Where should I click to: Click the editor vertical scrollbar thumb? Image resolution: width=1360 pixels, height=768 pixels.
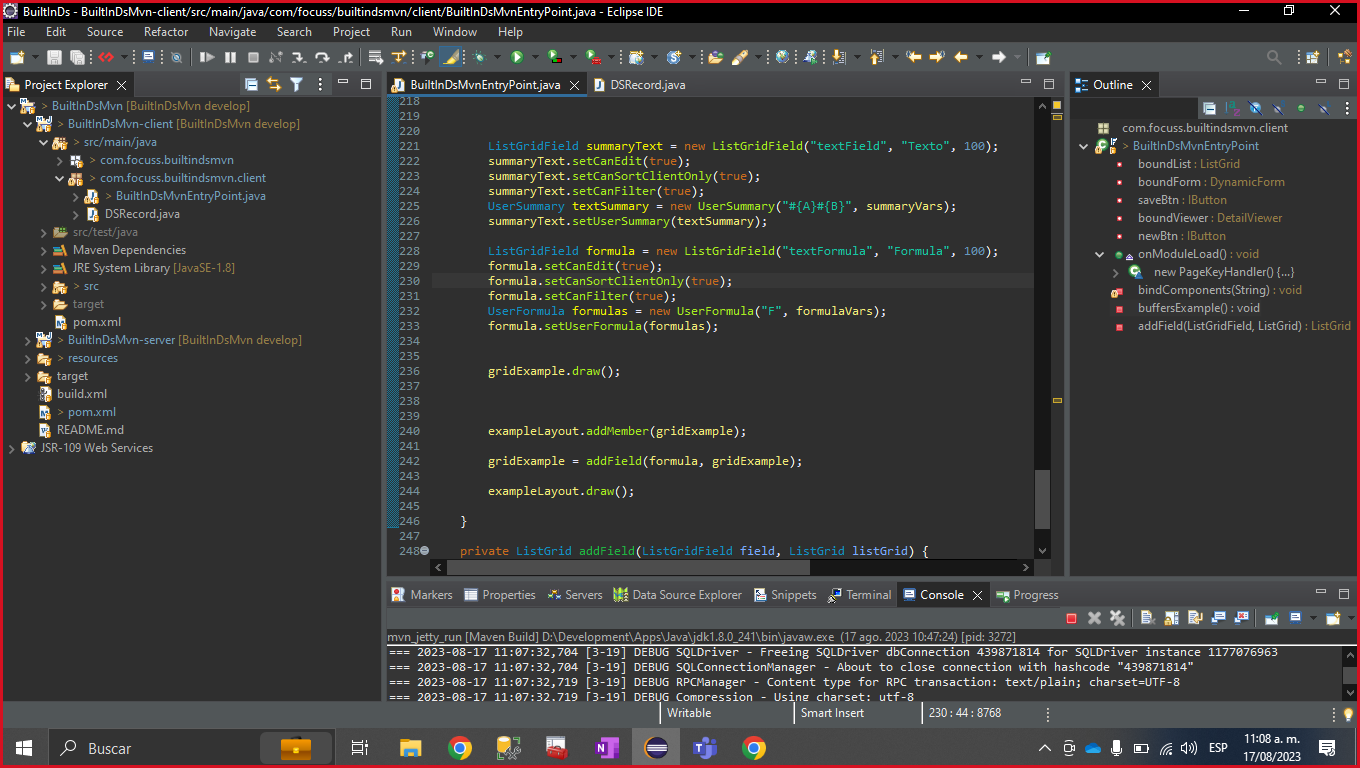coord(1043,498)
